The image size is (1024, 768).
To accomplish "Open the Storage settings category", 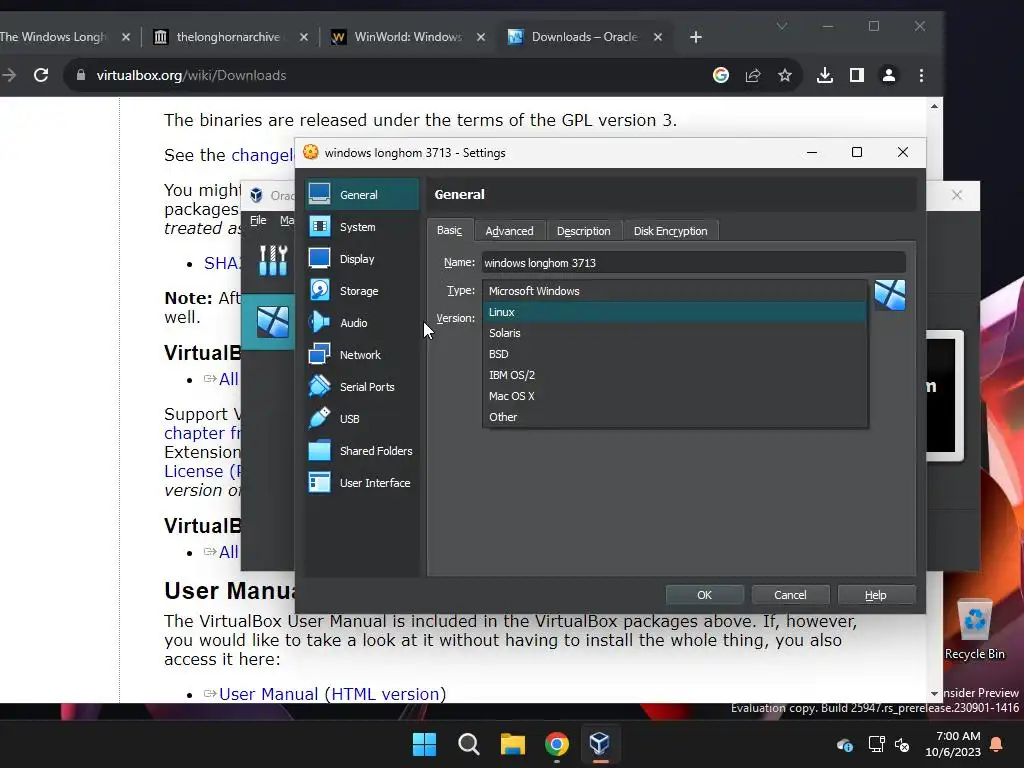I will click(x=362, y=291).
